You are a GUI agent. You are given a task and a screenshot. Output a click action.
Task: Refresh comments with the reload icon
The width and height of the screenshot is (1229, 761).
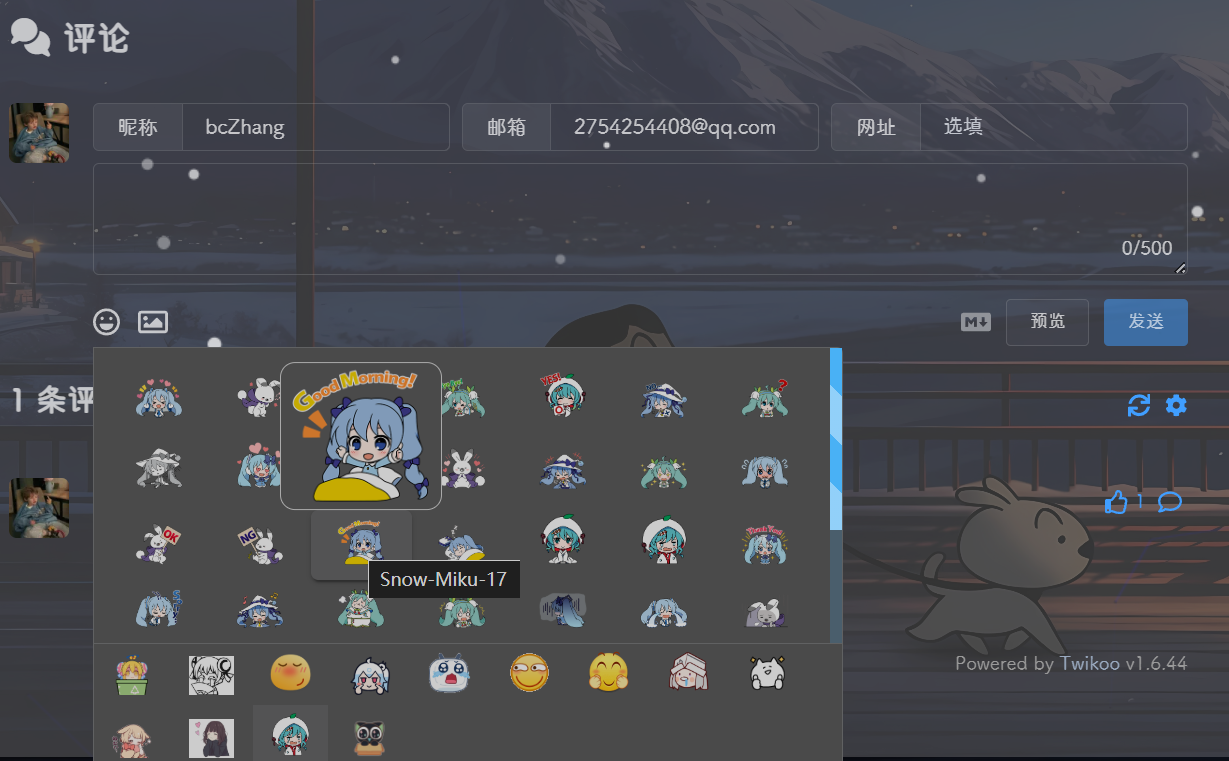point(1139,405)
